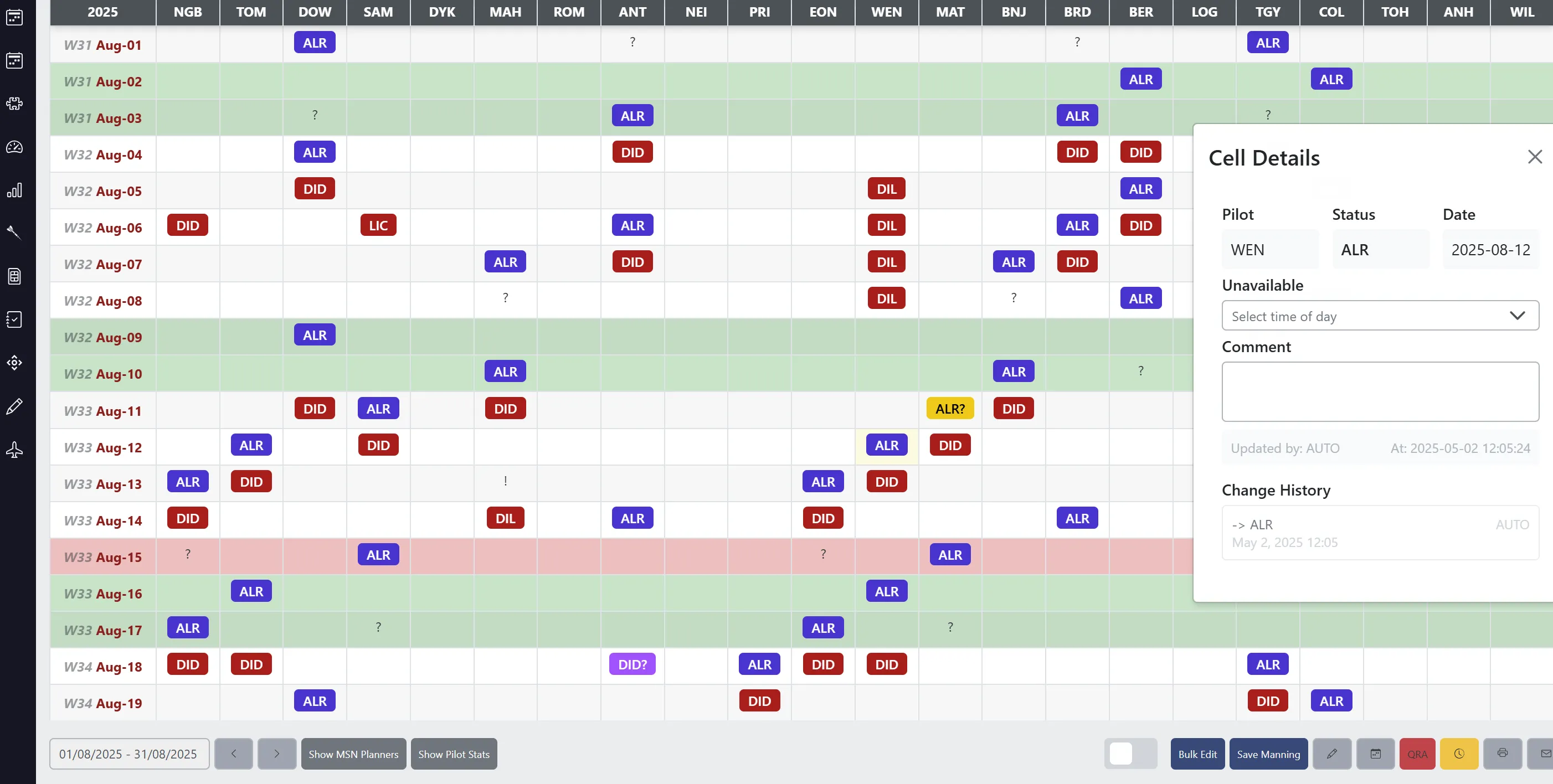This screenshot has width=1553, height=784.
Task: Open the dashboard gauge view
Action: pyautogui.click(x=14, y=147)
